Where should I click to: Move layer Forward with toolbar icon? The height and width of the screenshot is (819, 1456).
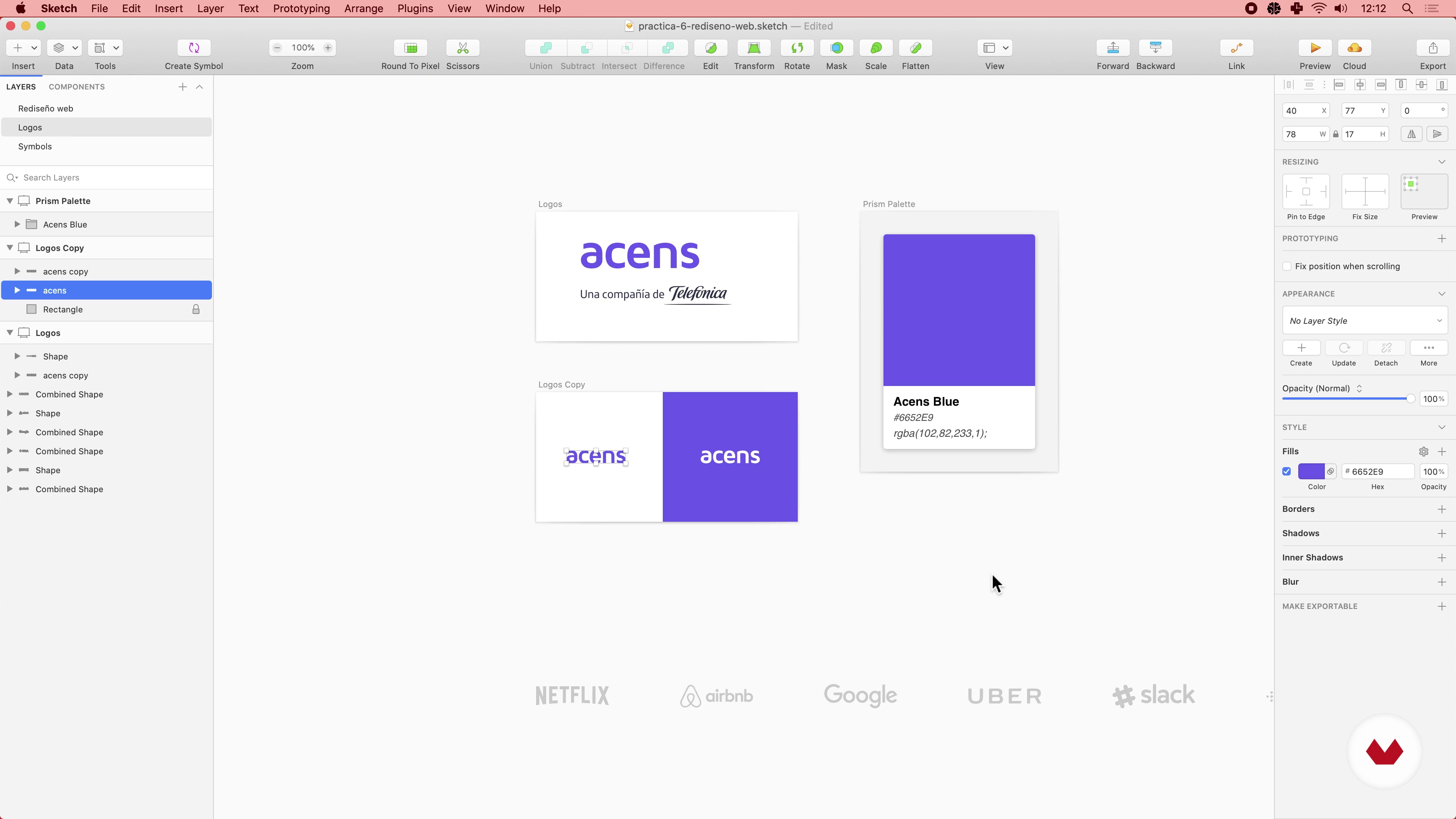1113,48
